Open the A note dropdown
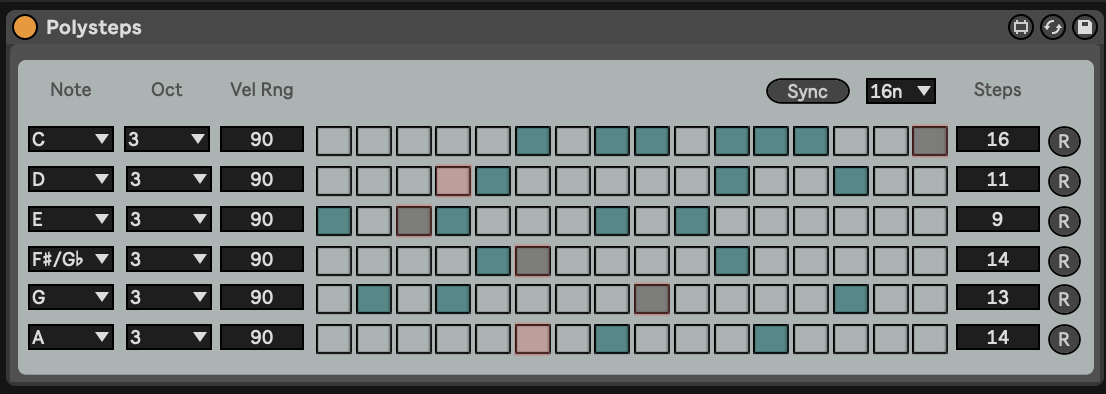The width and height of the screenshot is (1106, 394). point(71,338)
